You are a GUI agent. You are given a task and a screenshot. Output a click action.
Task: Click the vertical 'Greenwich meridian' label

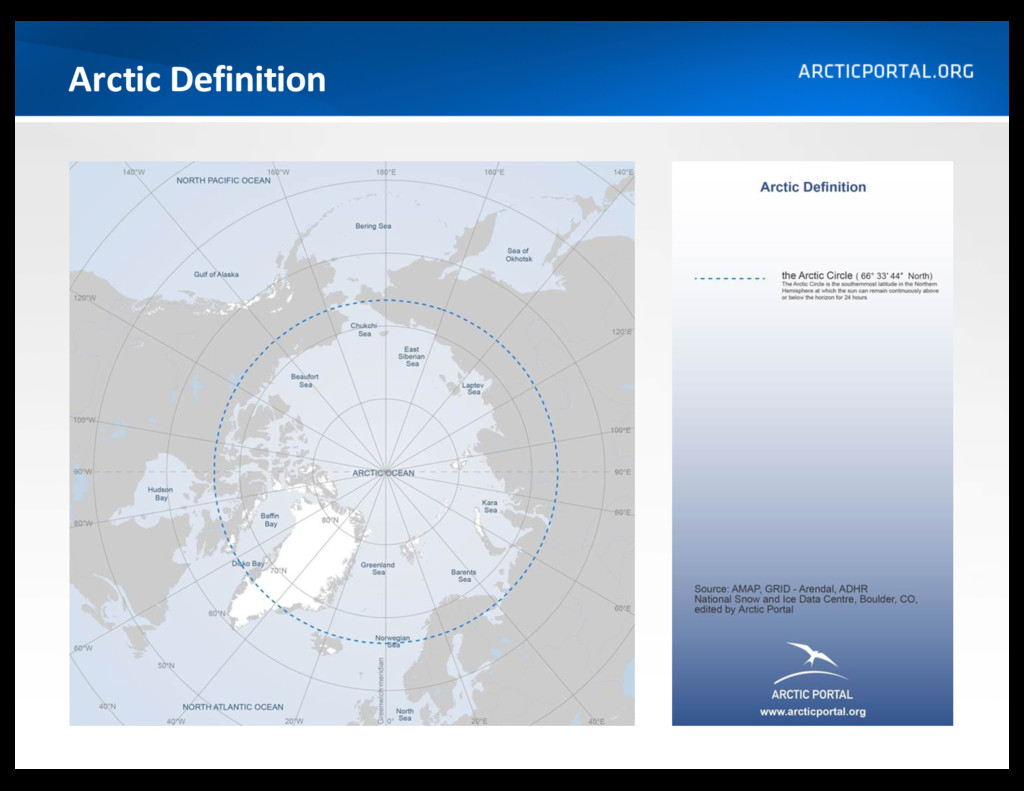(381, 690)
